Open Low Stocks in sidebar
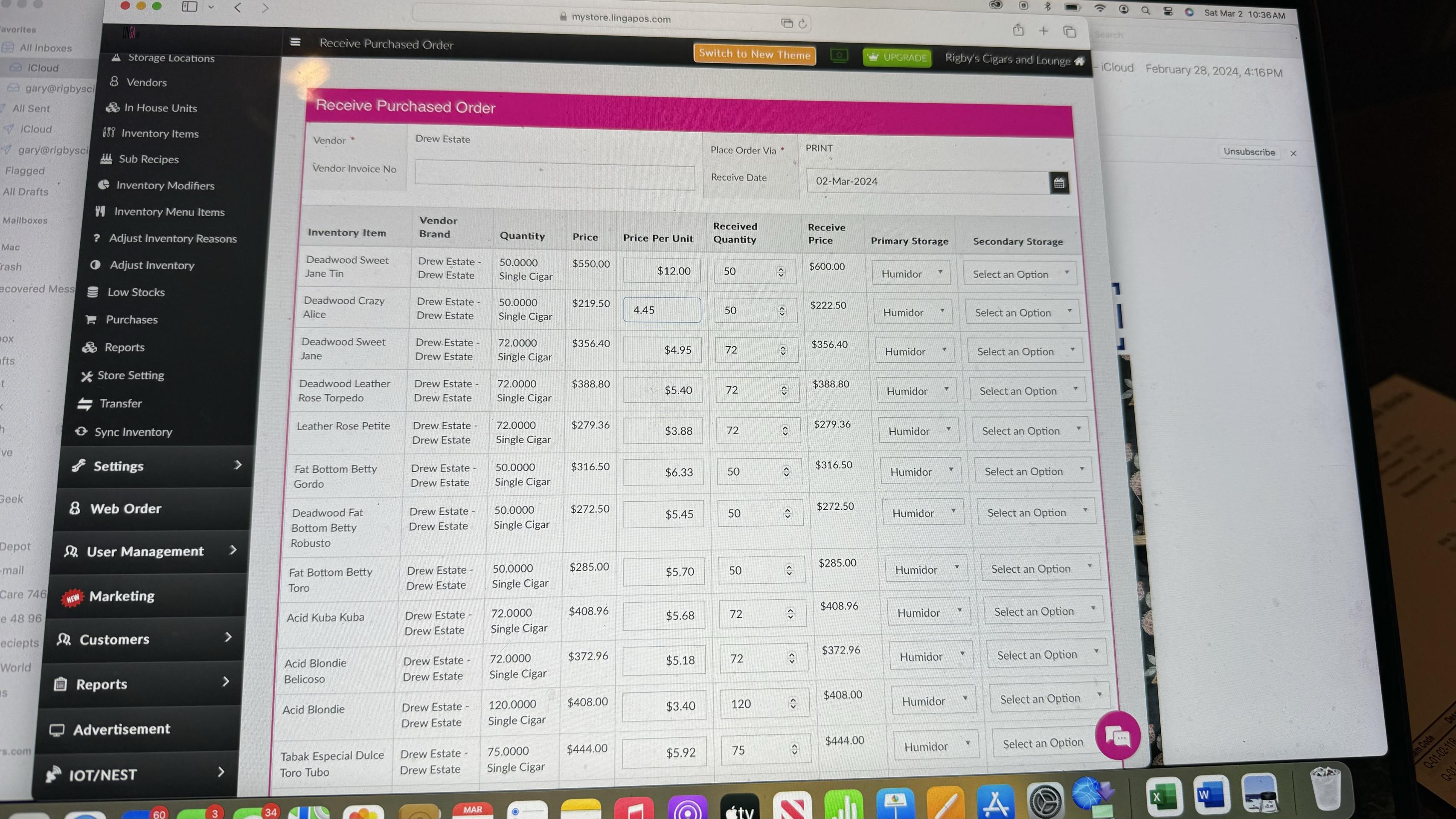The height and width of the screenshot is (819, 1456). point(136,292)
